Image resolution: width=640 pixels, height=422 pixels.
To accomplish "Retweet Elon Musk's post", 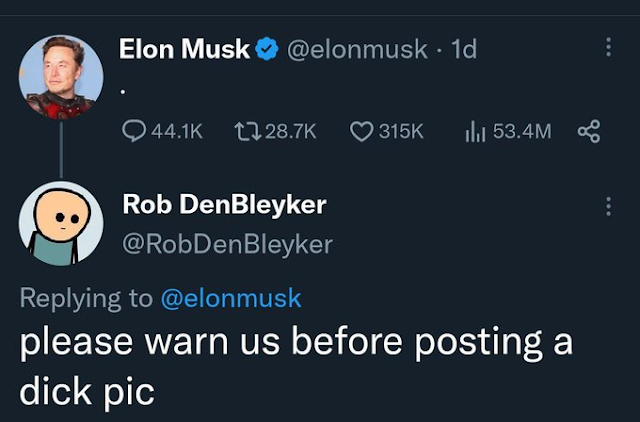I will point(246,131).
